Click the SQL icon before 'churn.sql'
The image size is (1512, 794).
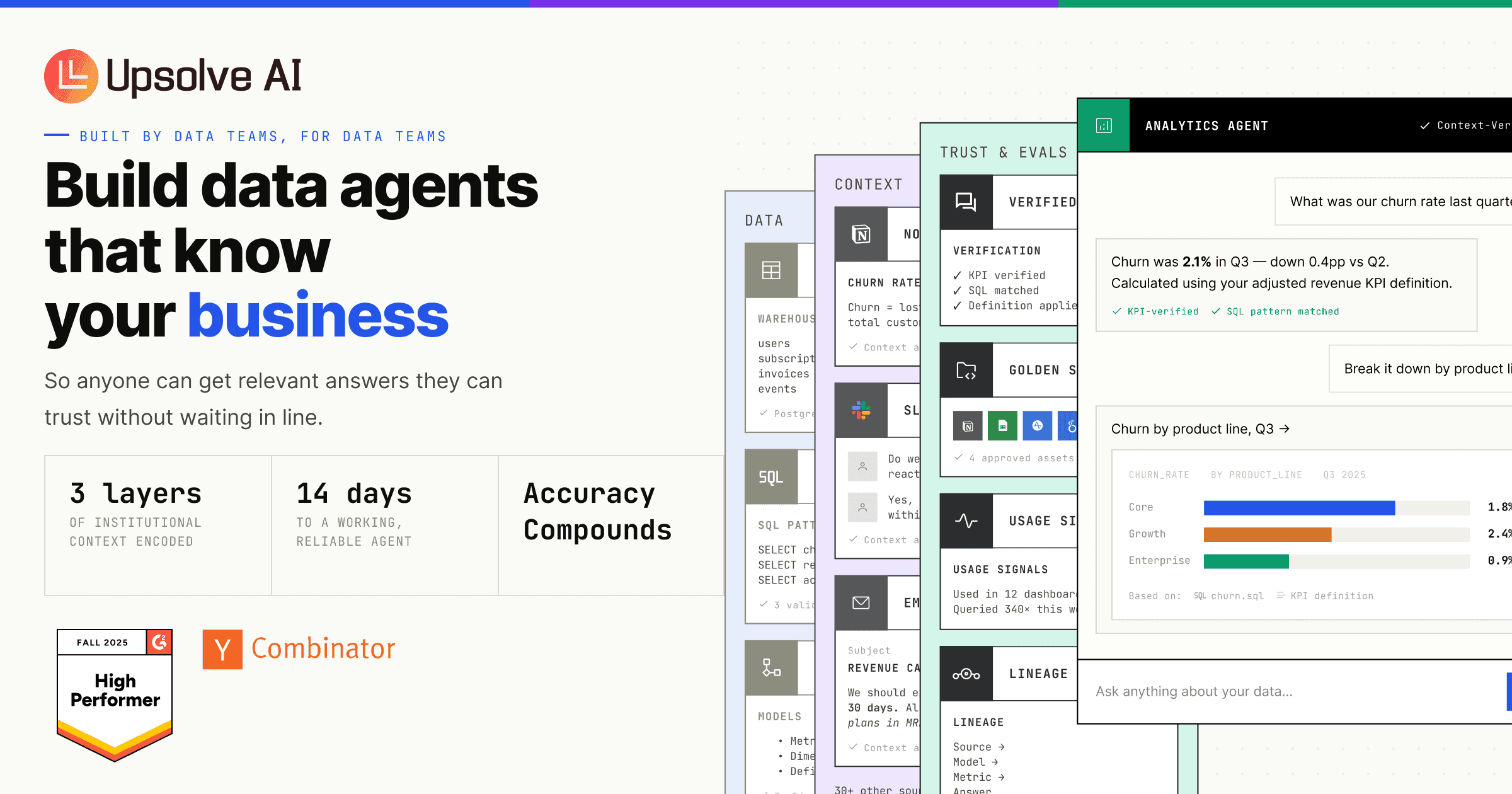pos(1200,596)
